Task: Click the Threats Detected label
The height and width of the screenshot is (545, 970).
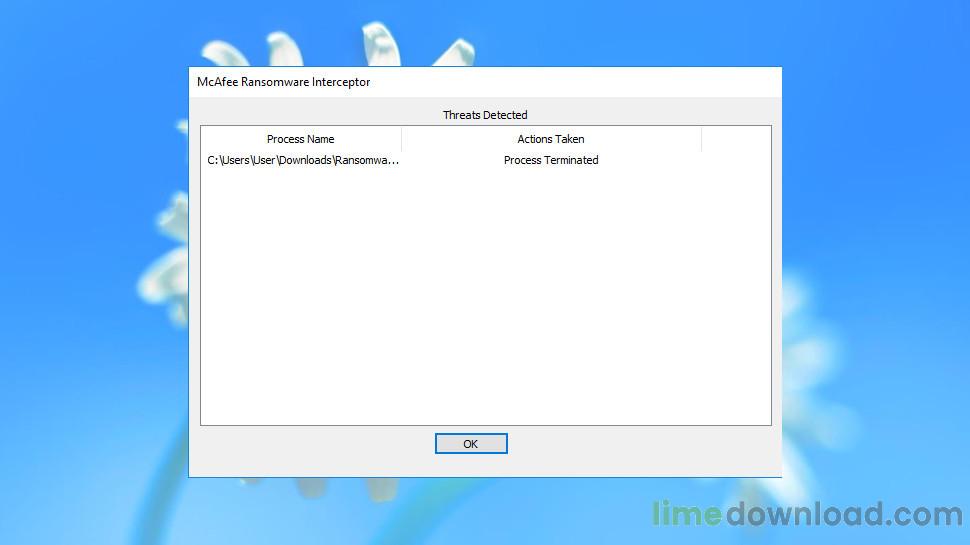Action: point(485,115)
